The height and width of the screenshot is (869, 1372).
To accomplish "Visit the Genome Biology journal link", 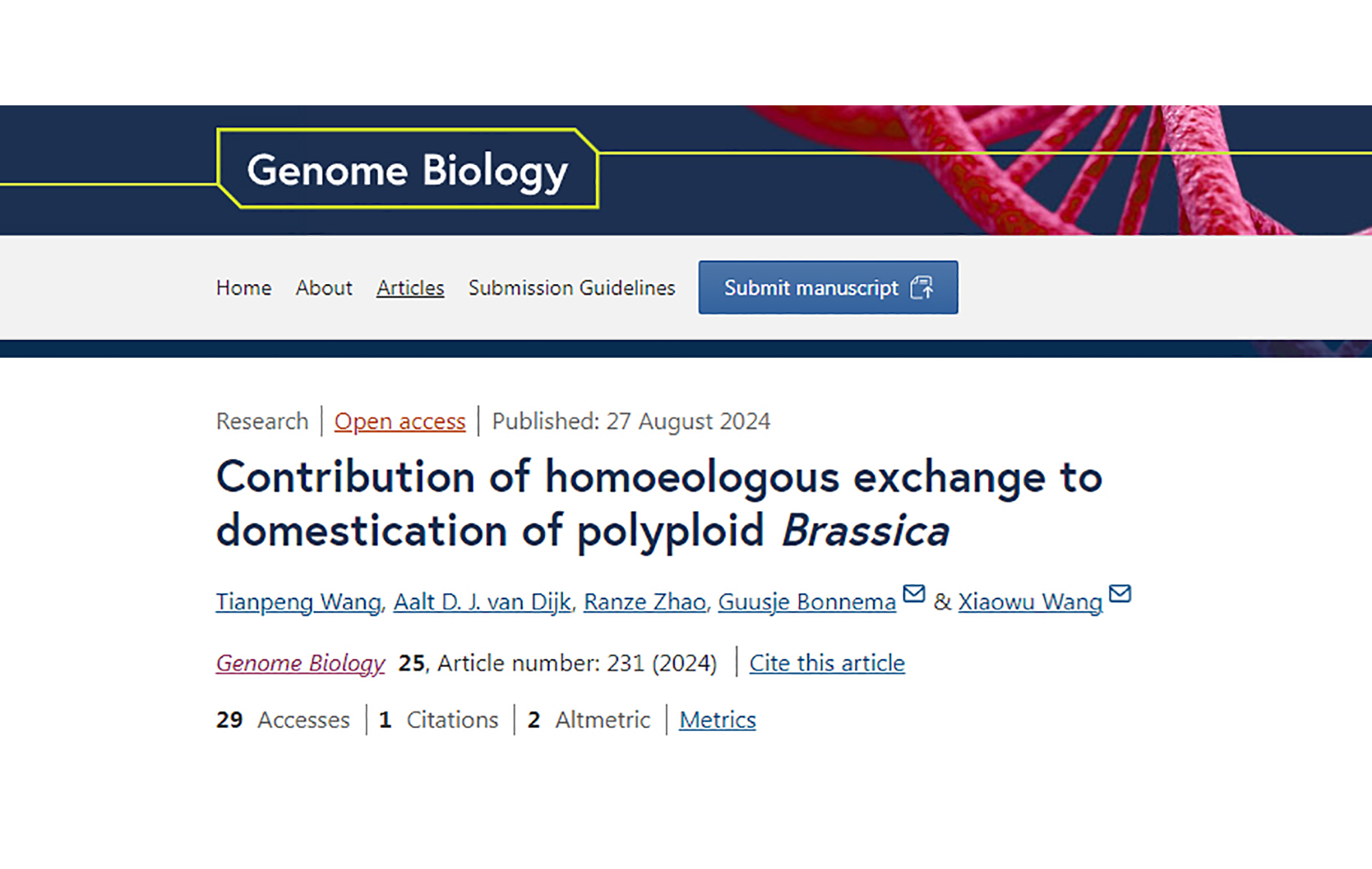I will click(x=300, y=663).
